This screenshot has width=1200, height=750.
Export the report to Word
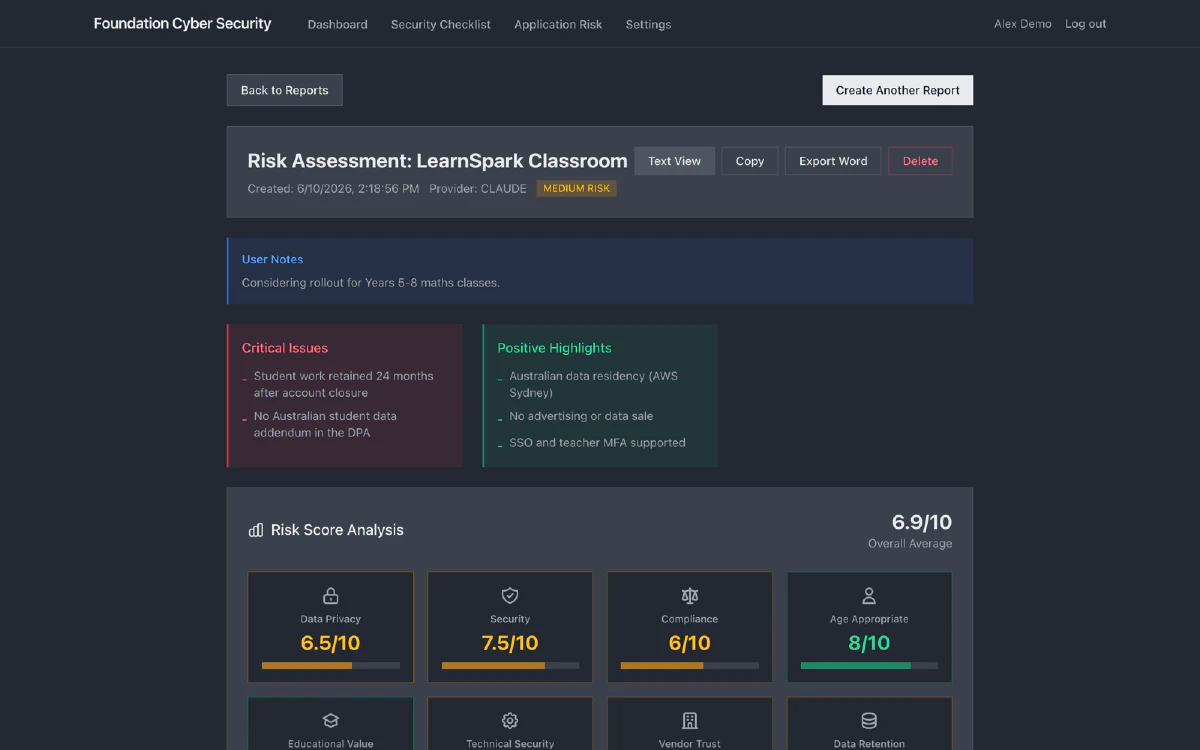tap(833, 161)
